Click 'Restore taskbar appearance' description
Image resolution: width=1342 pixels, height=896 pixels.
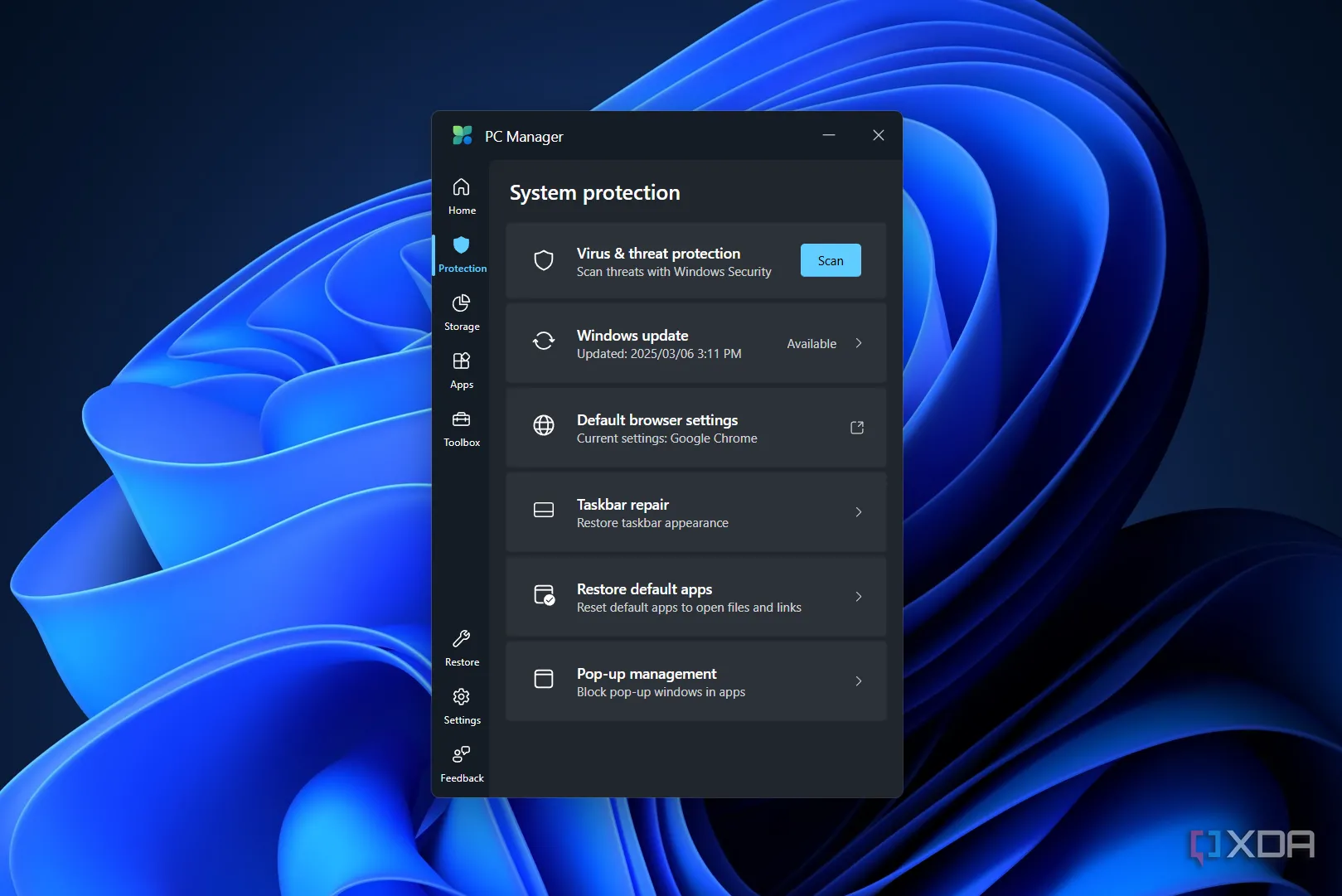pyautogui.click(x=652, y=523)
